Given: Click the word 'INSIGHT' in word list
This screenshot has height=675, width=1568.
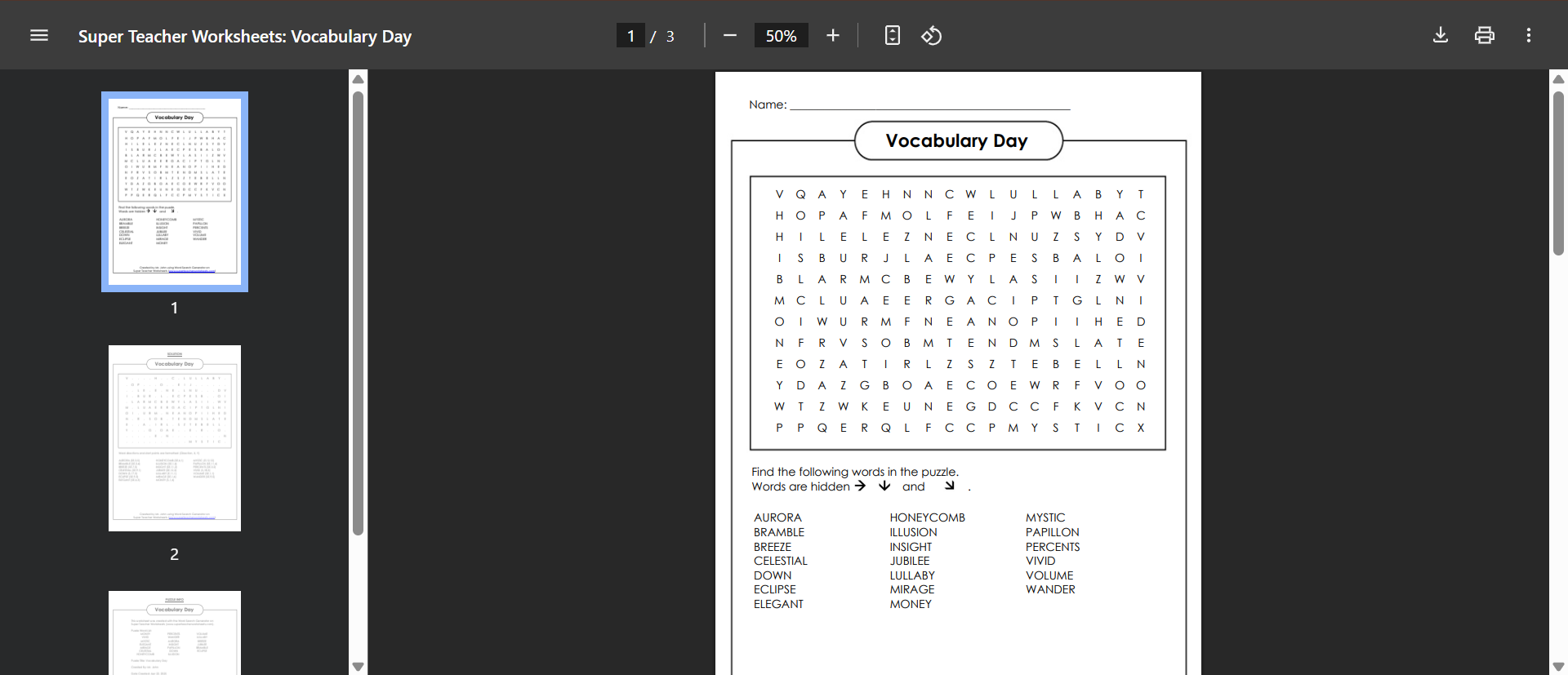Looking at the screenshot, I should click(911, 547).
